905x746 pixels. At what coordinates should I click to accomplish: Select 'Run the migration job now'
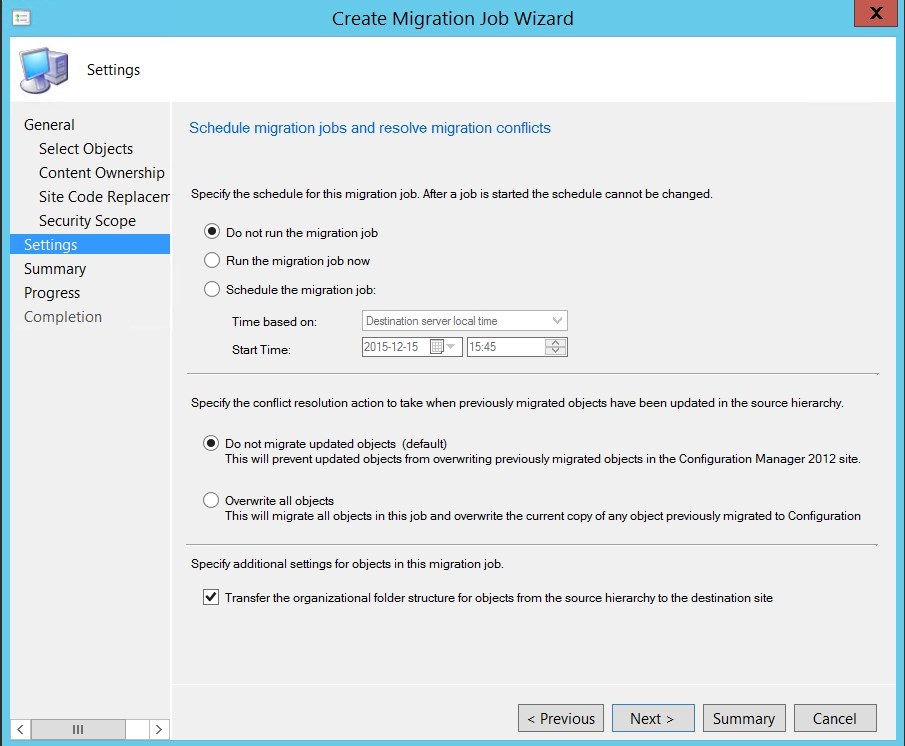(210, 260)
